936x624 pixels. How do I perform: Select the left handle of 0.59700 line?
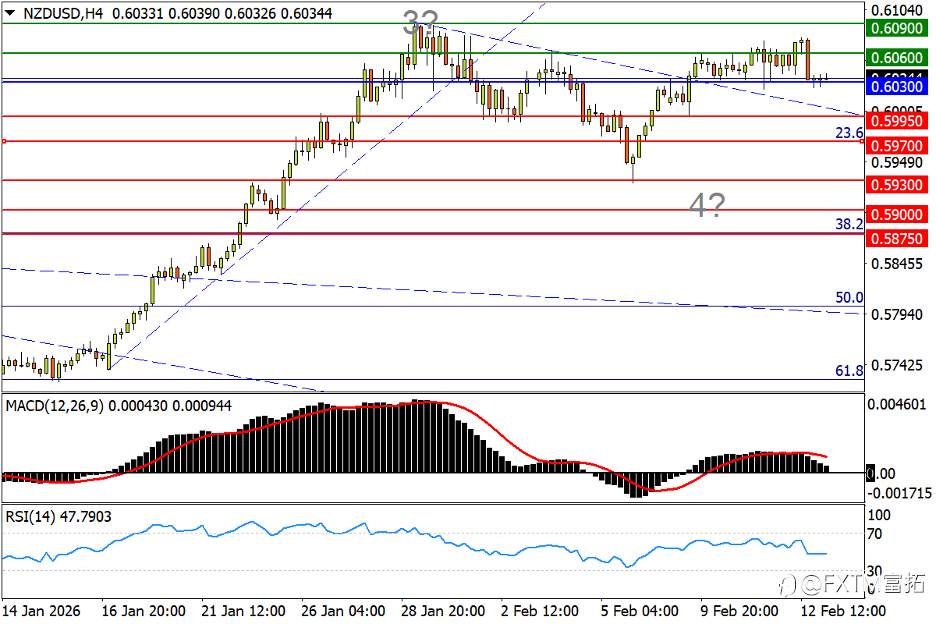coord(4,142)
